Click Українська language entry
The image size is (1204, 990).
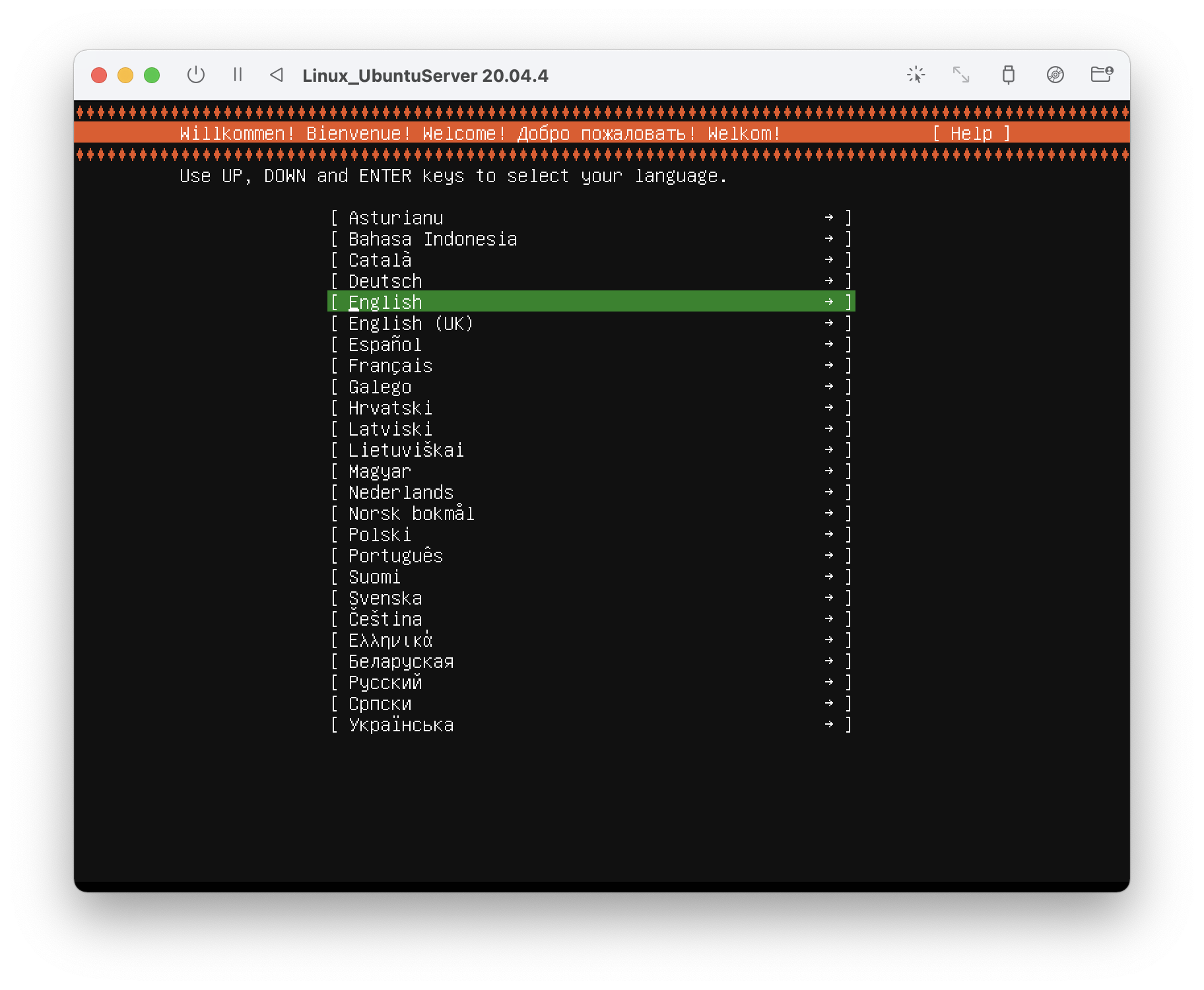click(x=591, y=724)
